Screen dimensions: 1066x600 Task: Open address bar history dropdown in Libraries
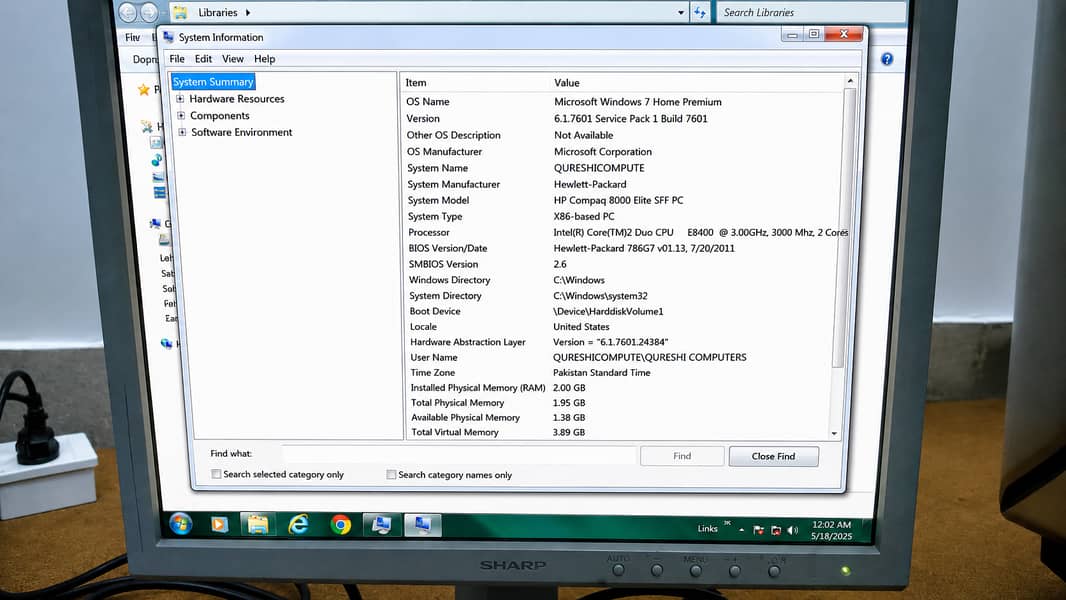[x=681, y=12]
